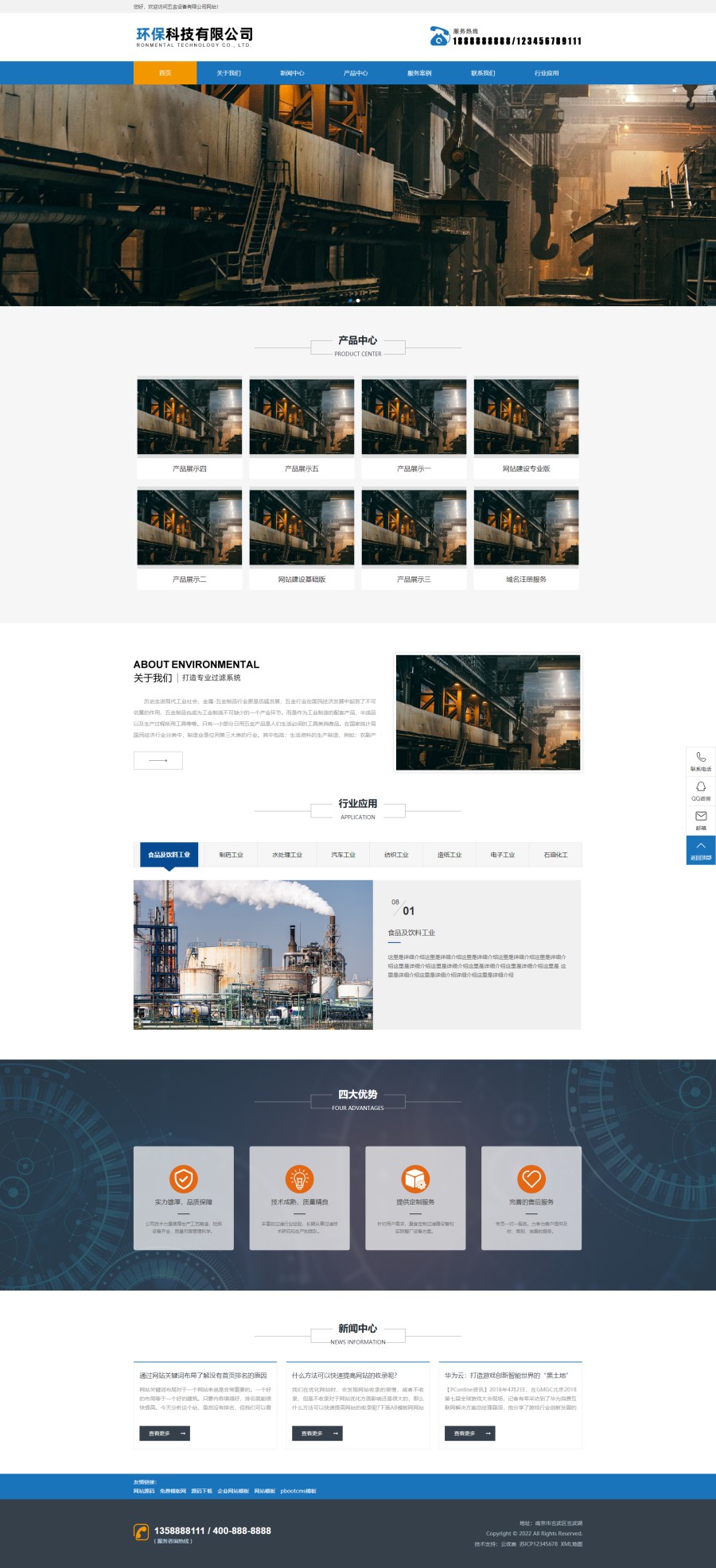This screenshot has height=1568, width=716.
Task: Click the custom service box icon
Action: 415,1178
